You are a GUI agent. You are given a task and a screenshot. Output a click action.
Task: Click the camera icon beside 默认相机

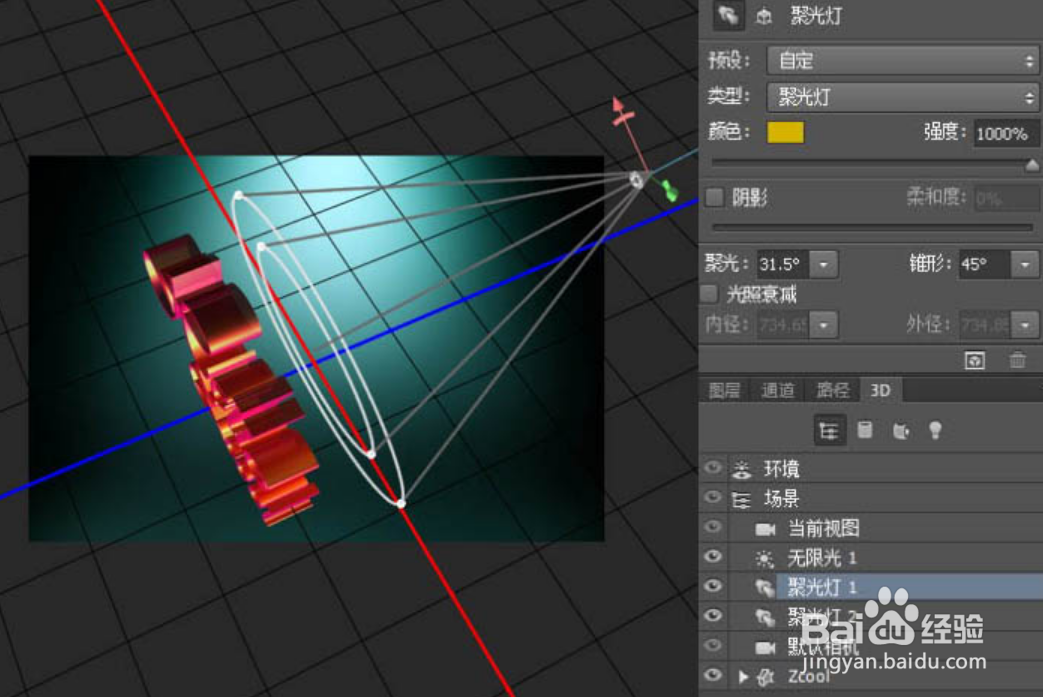pyautogui.click(x=765, y=647)
